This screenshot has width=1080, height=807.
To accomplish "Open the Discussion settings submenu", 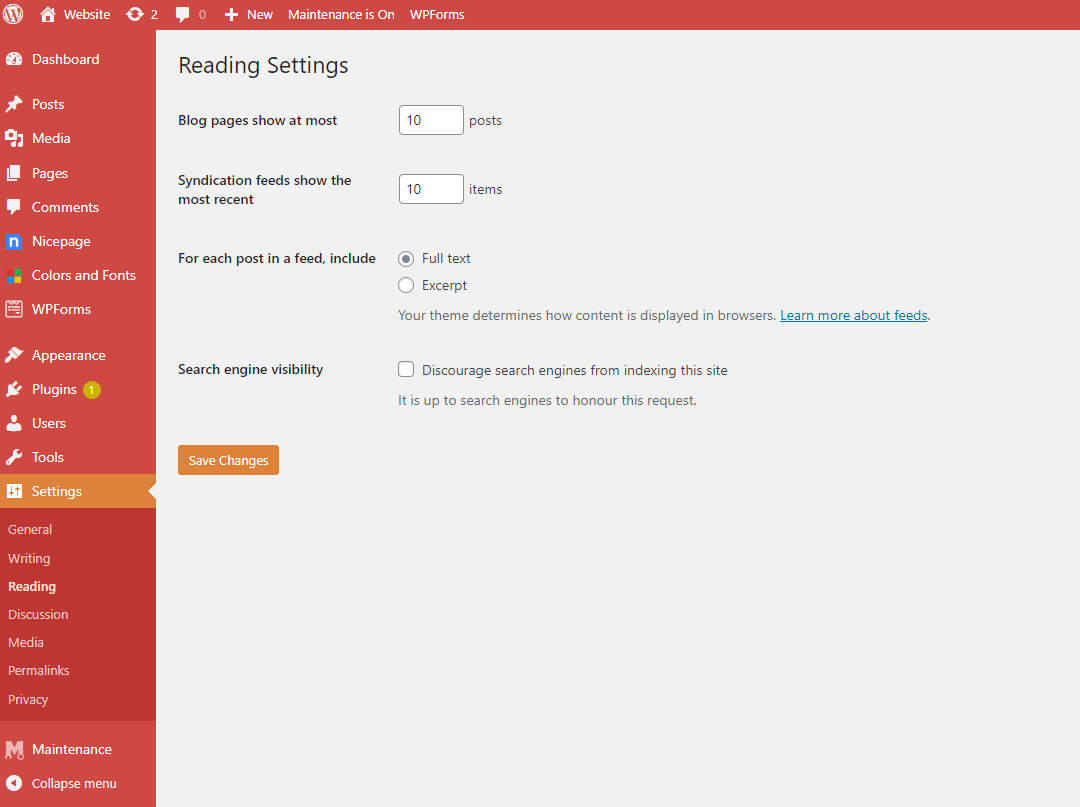I will 38,615.
